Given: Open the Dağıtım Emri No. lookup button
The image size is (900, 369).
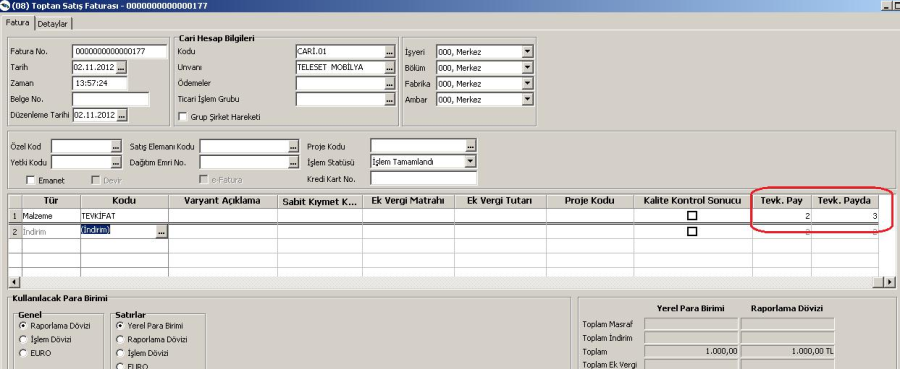Looking at the screenshot, I should click(x=294, y=162).
